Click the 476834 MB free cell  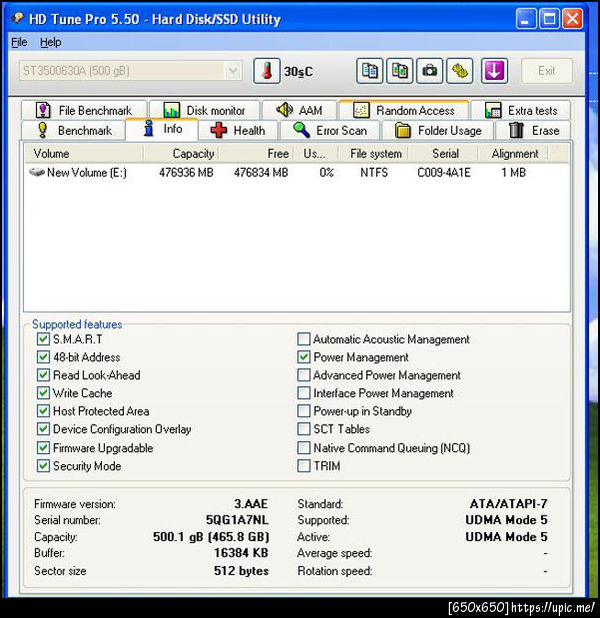pyautogui.click(x=261, y=172)
